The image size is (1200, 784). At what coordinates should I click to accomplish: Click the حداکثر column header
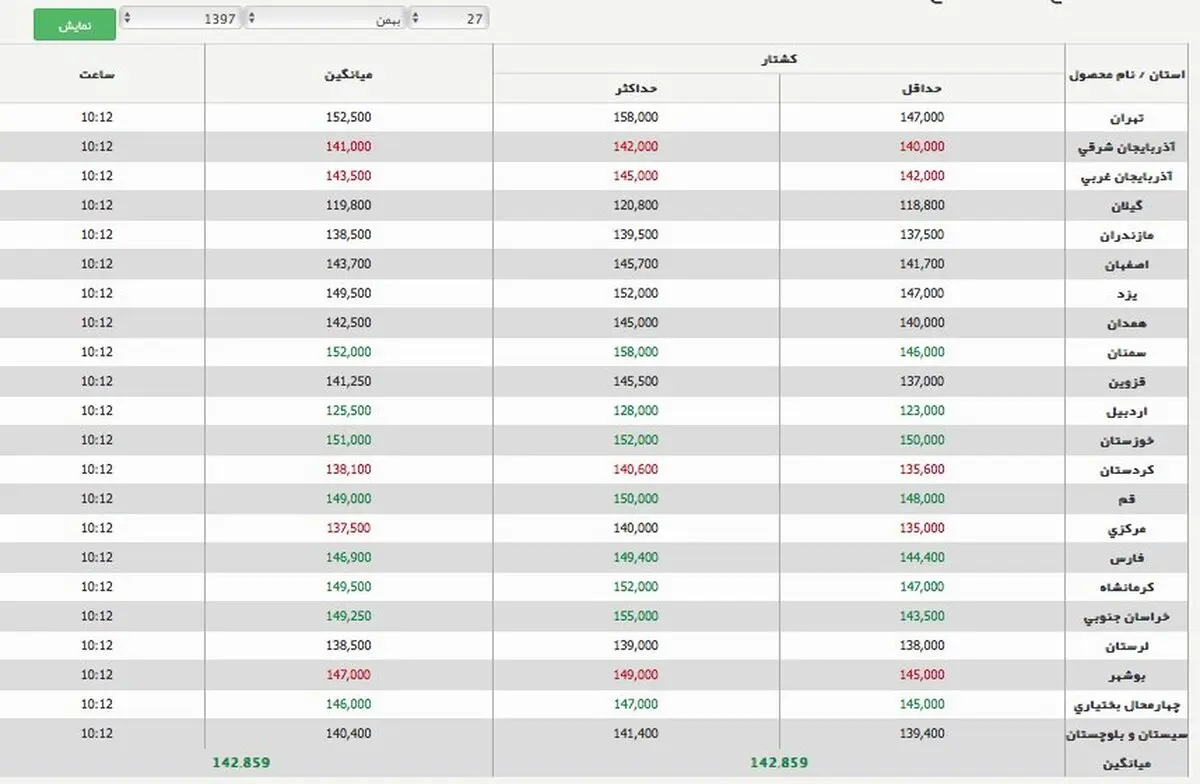(636, 88)
